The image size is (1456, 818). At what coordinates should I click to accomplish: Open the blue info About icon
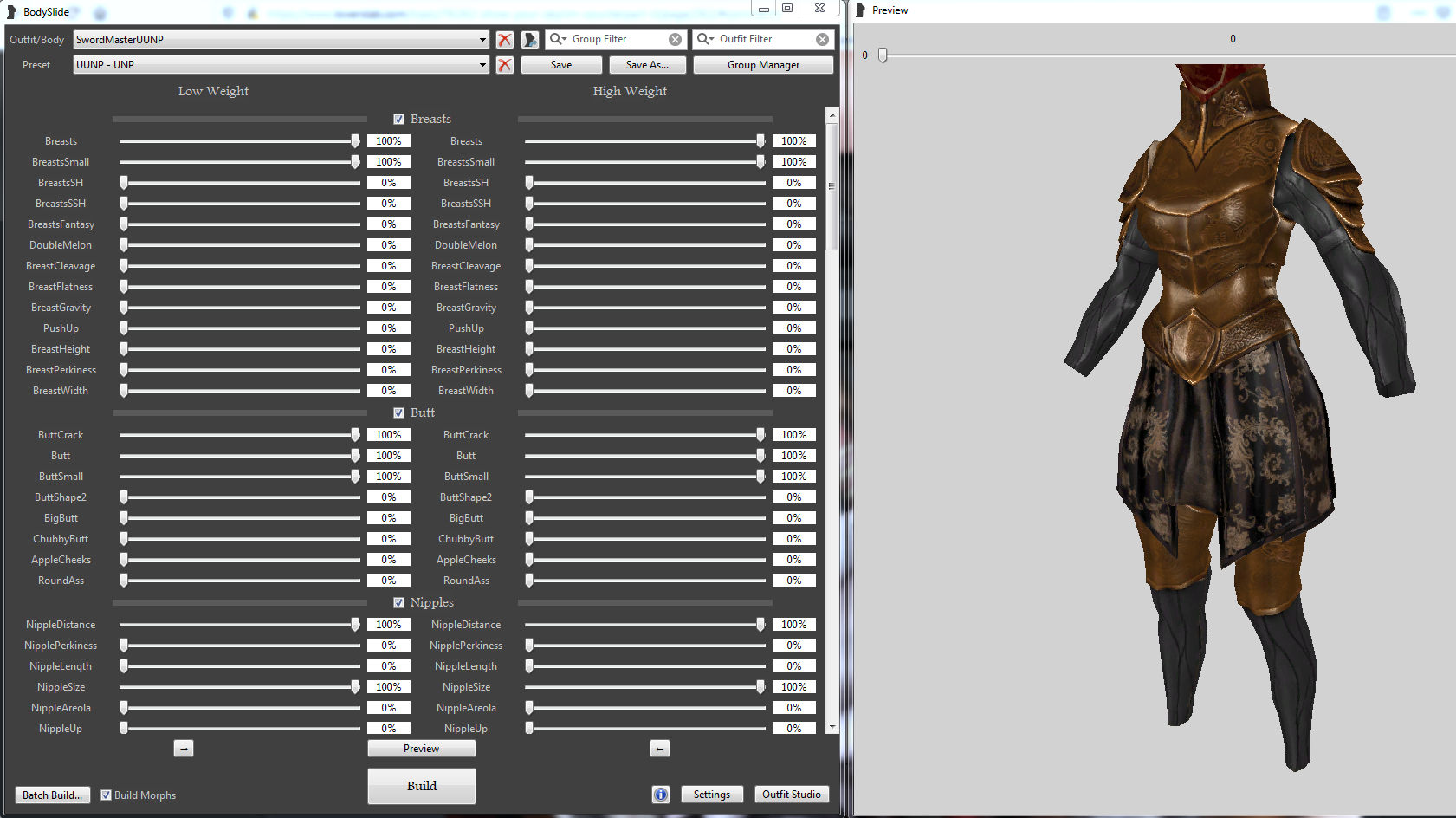click(661, 795)
